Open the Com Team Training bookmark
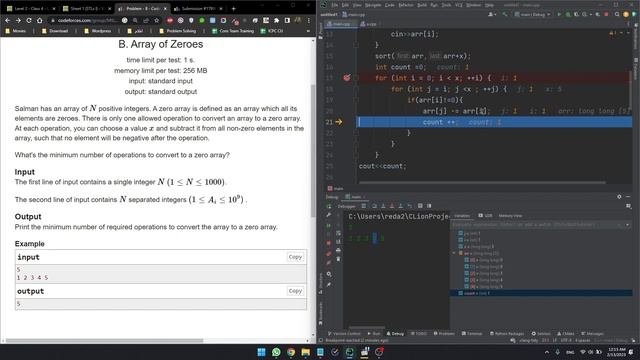This screenshot has height=360, width=640. (233, 31)
